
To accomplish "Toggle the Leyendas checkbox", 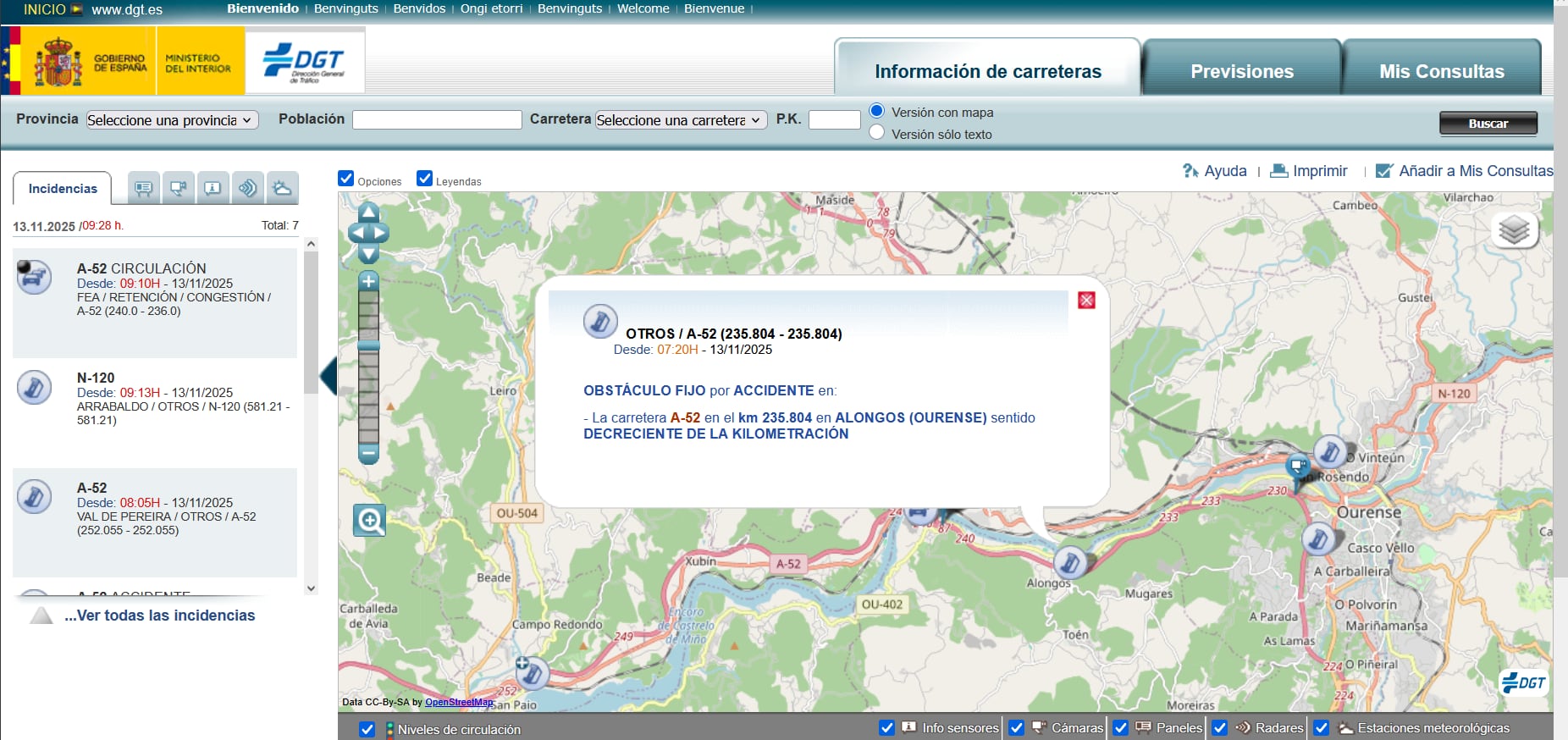I will click(x=424, y=179).
